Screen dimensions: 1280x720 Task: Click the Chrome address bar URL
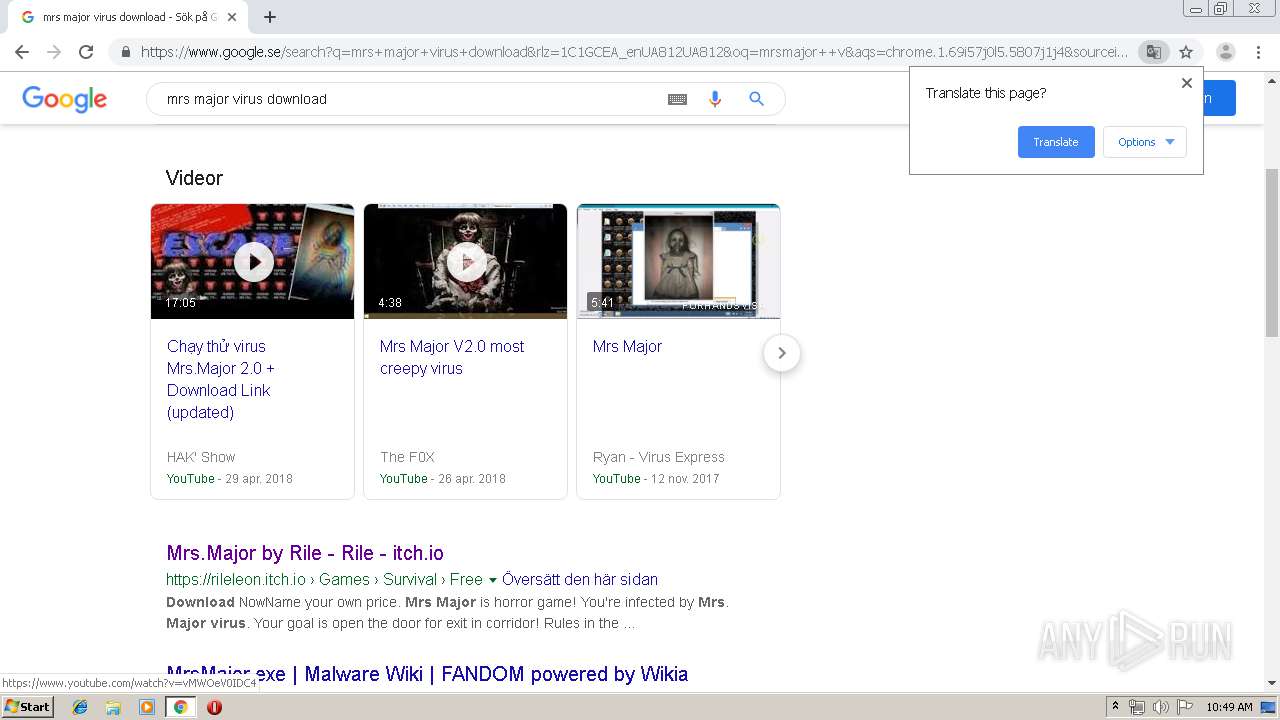[634, 52]
